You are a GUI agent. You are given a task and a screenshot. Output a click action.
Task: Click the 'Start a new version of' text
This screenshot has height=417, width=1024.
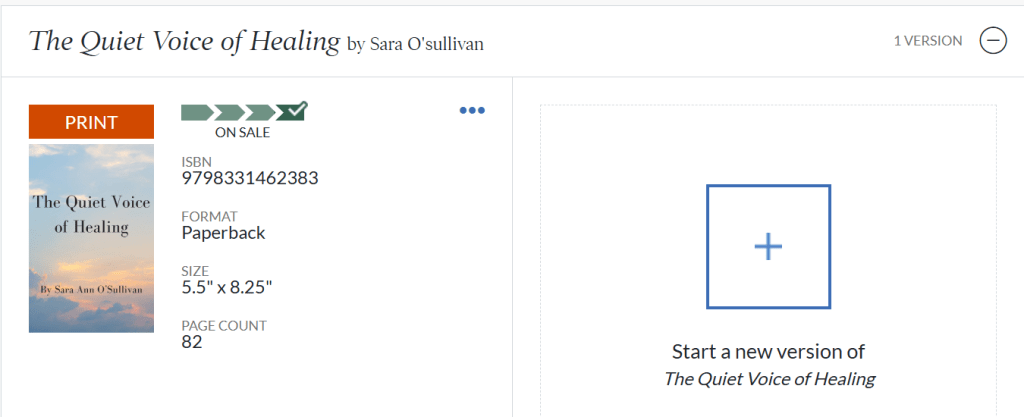[x=768, y=352]
